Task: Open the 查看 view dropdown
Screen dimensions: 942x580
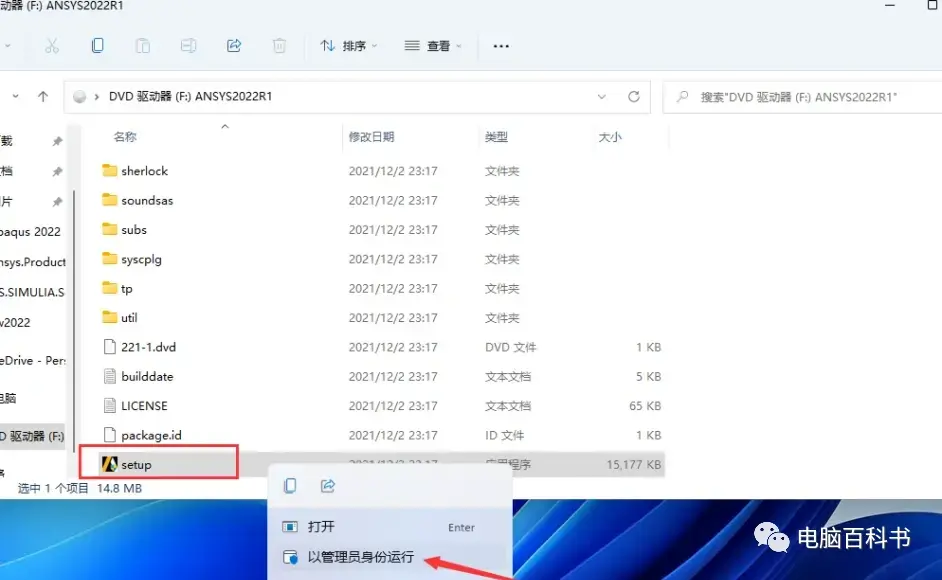Action: click(433, 46)
